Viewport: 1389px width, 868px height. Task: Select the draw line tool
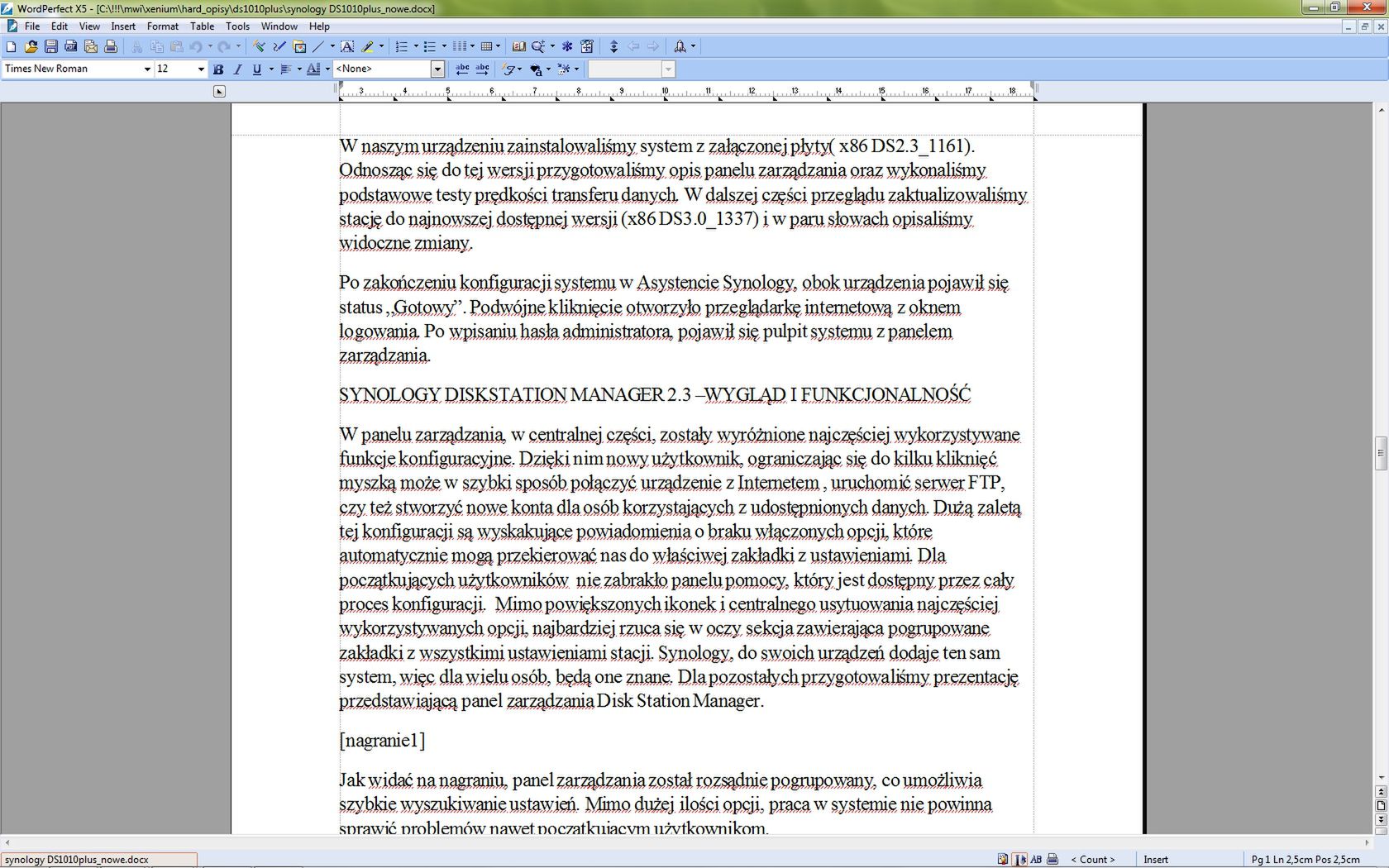click(x=317, y=47)
